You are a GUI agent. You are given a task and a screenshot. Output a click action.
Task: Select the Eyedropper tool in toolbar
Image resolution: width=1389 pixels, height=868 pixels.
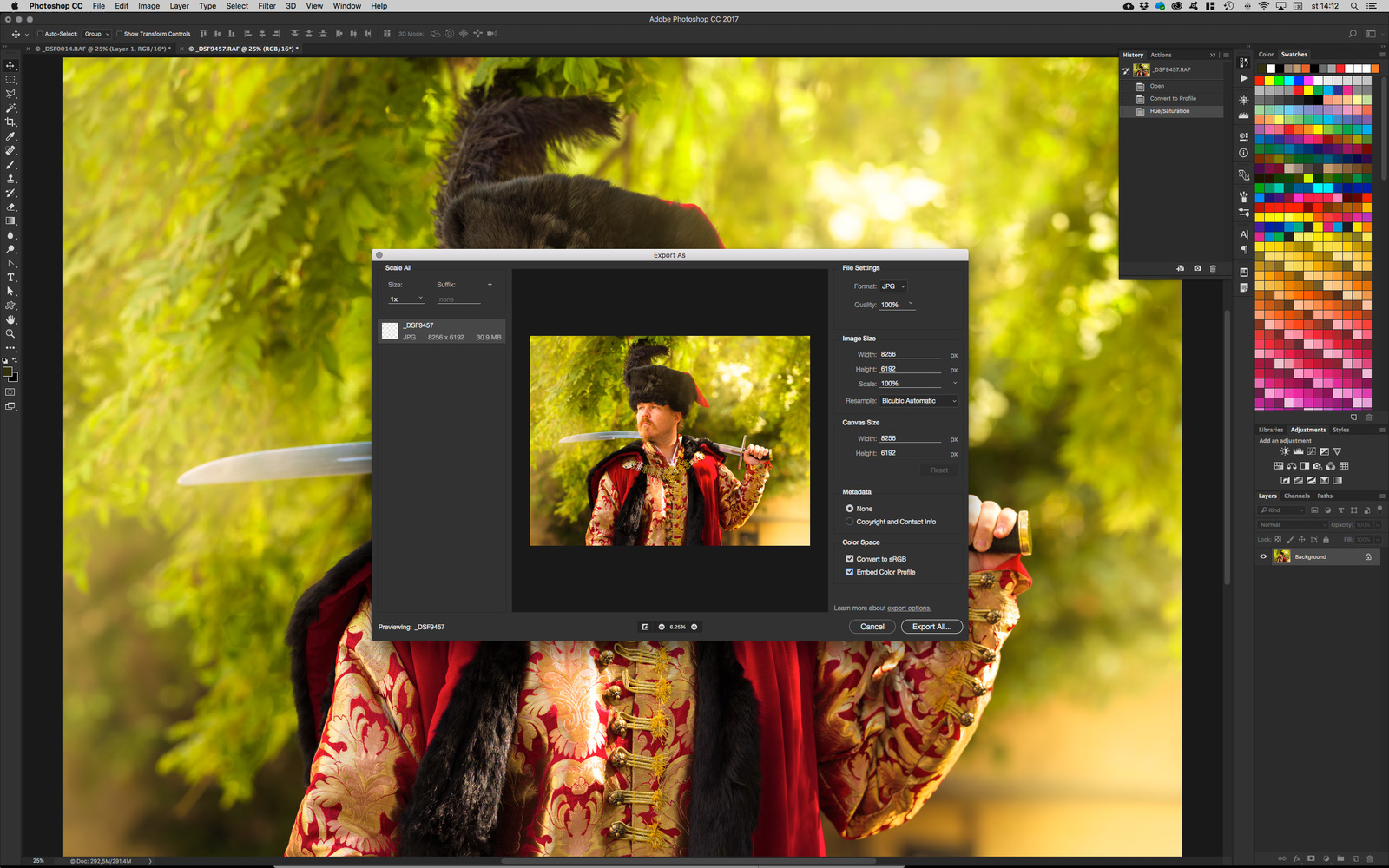[10, 136]
